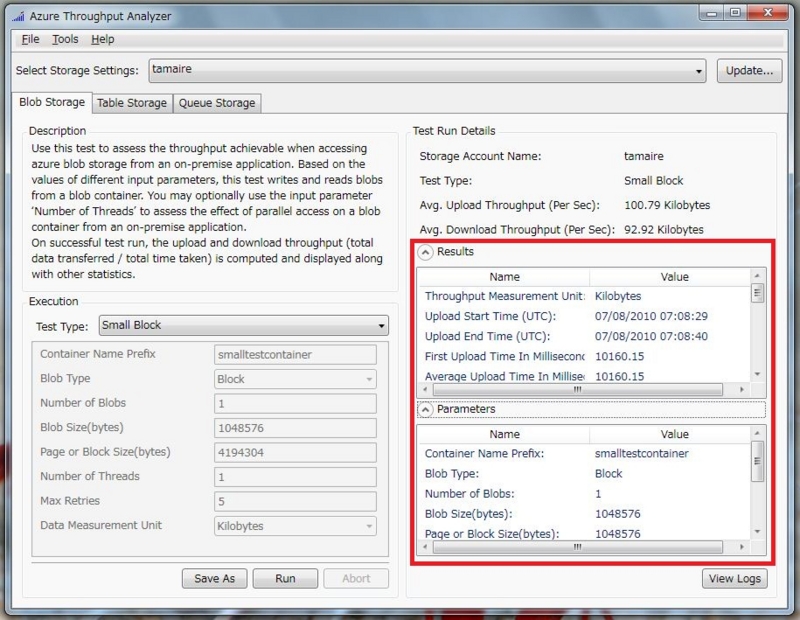This screenshot has height=620, width=800.
Task: Click the Abort button
Action: [356, 579]
